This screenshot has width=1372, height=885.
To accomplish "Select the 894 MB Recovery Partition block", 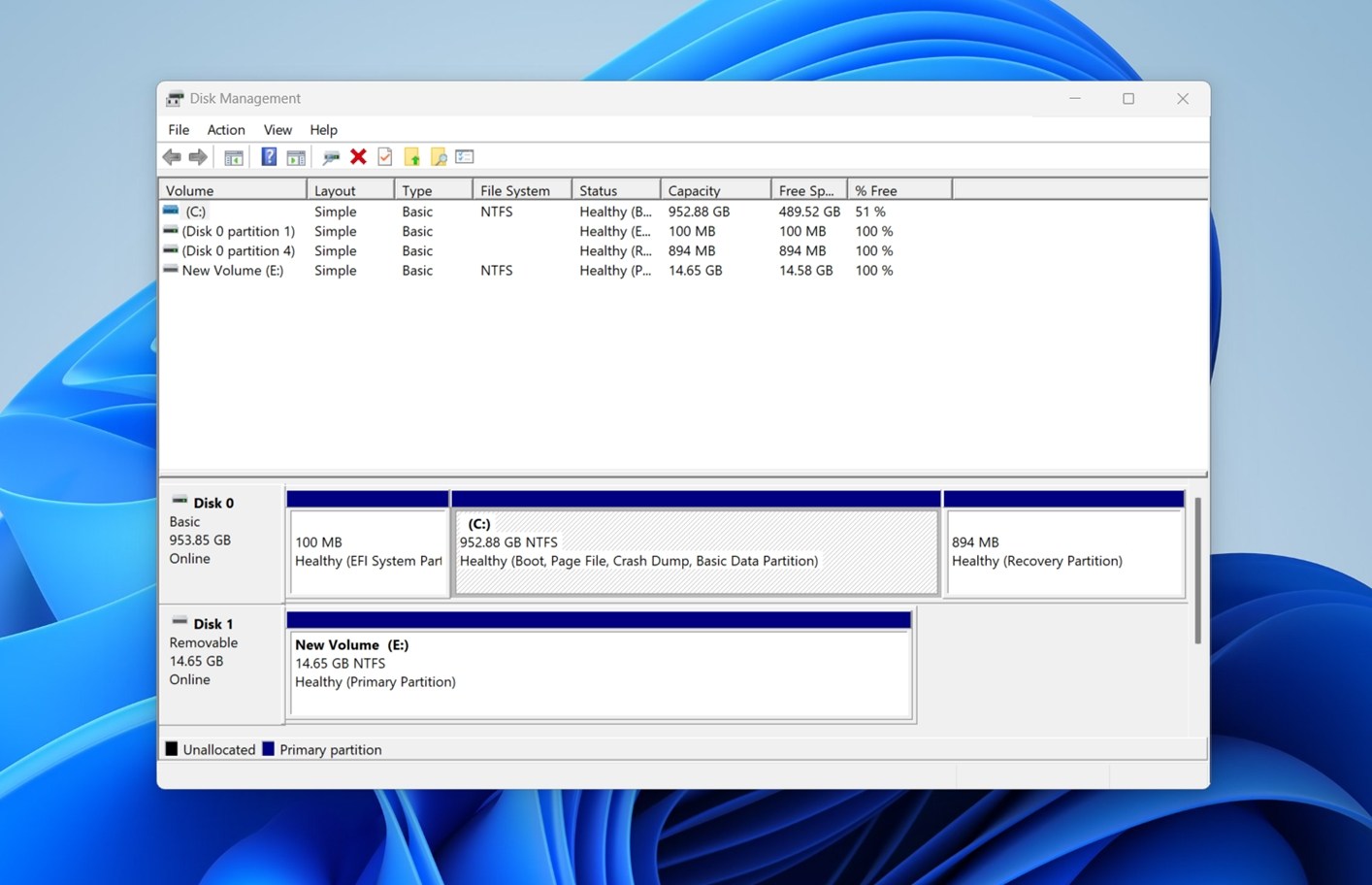I will [x=1063, y=551].
